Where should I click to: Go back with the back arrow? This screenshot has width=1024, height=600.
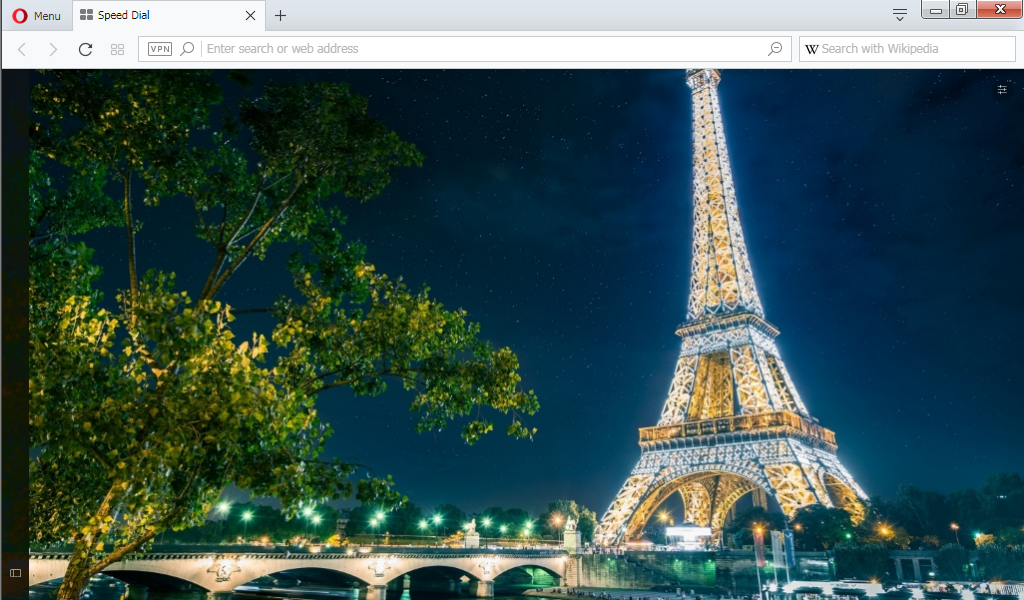22,49
